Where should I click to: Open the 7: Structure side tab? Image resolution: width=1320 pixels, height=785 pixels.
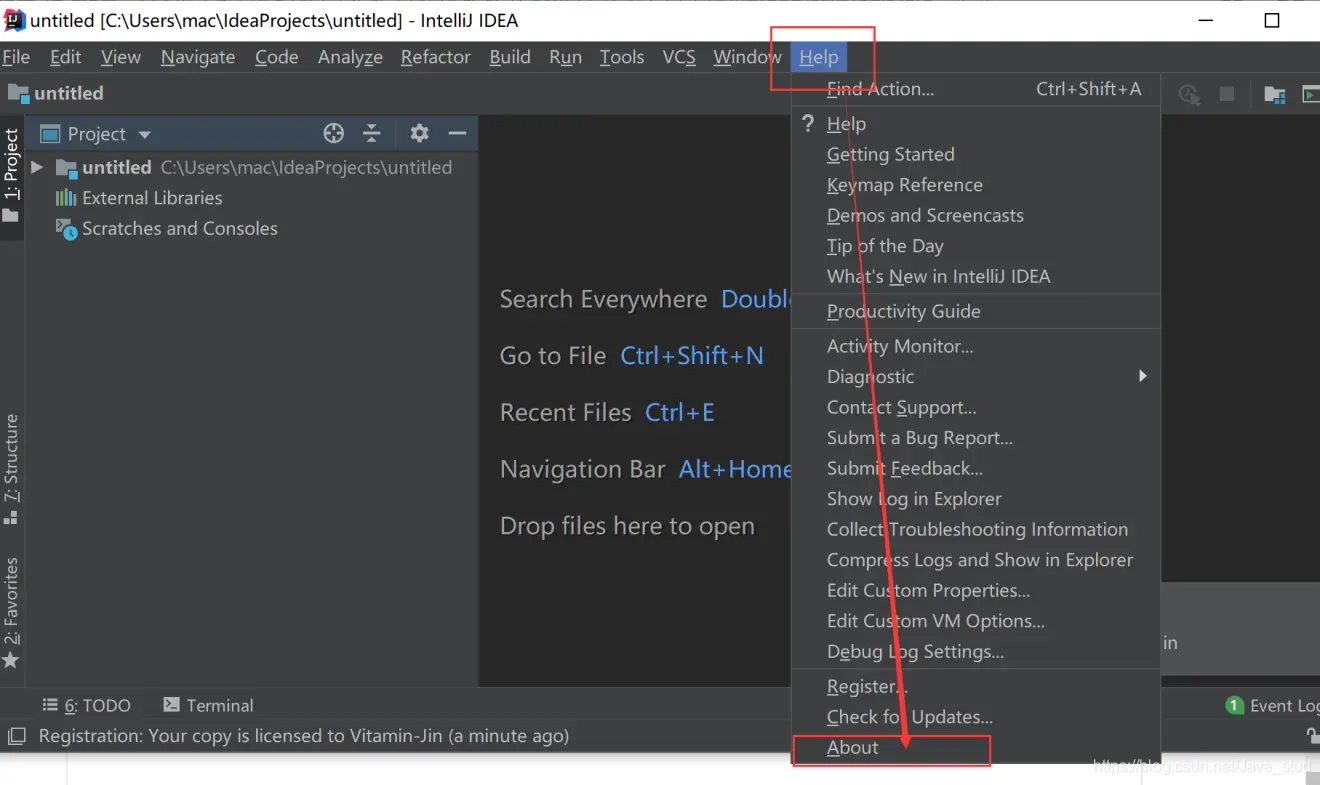pyautogui.click(x=12, y=470)
